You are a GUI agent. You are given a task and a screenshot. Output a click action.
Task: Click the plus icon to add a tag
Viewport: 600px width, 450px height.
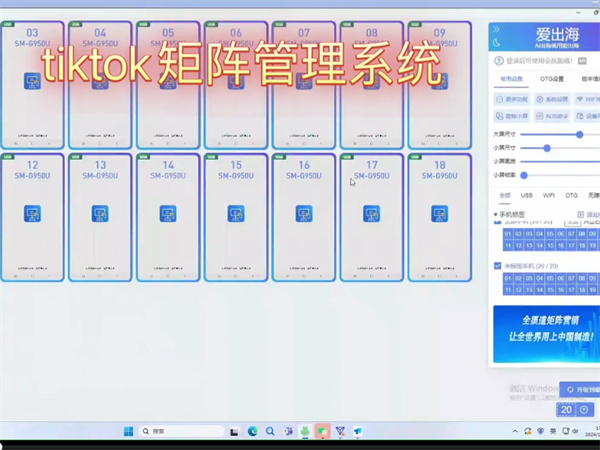pos(580,215)
